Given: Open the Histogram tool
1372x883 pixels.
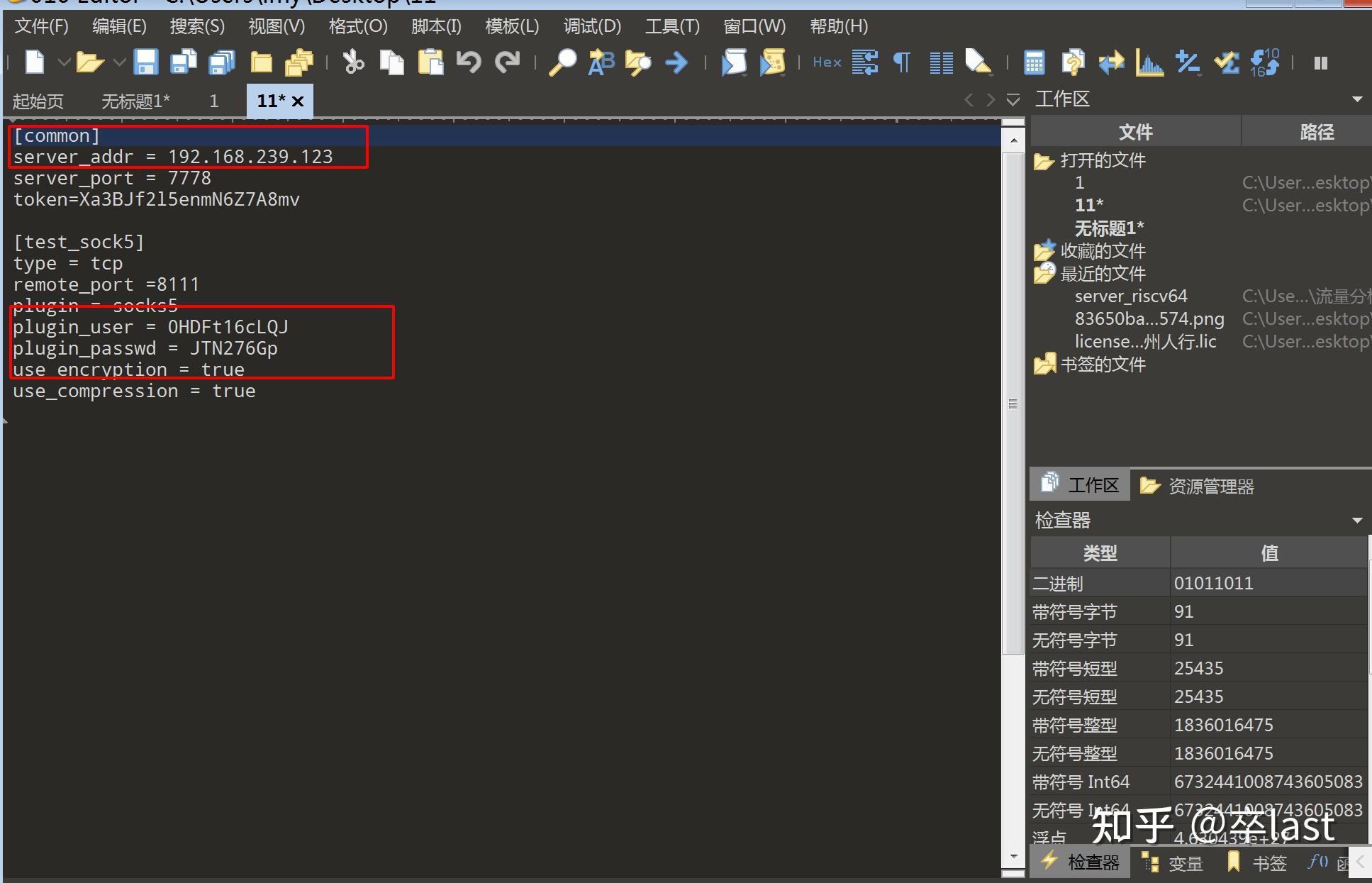Looking at the screenshot, I should 1149,63.
